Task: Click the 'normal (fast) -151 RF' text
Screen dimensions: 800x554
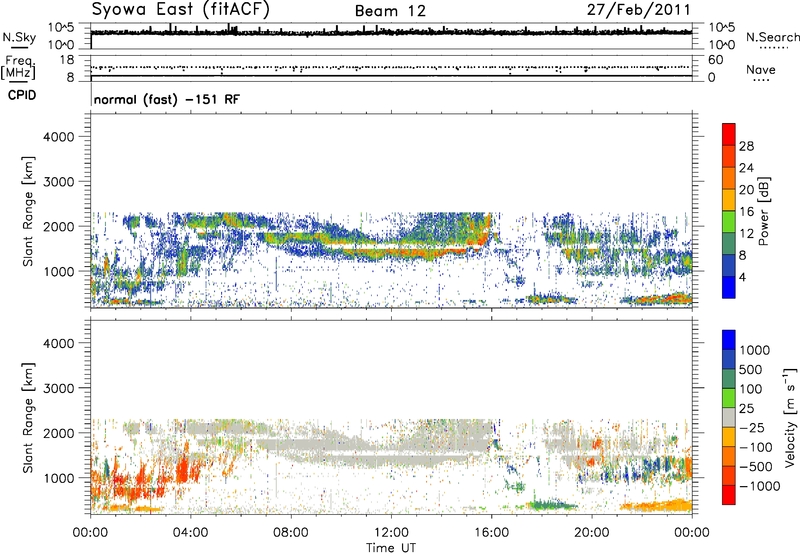Action: (x=166, y=99)
